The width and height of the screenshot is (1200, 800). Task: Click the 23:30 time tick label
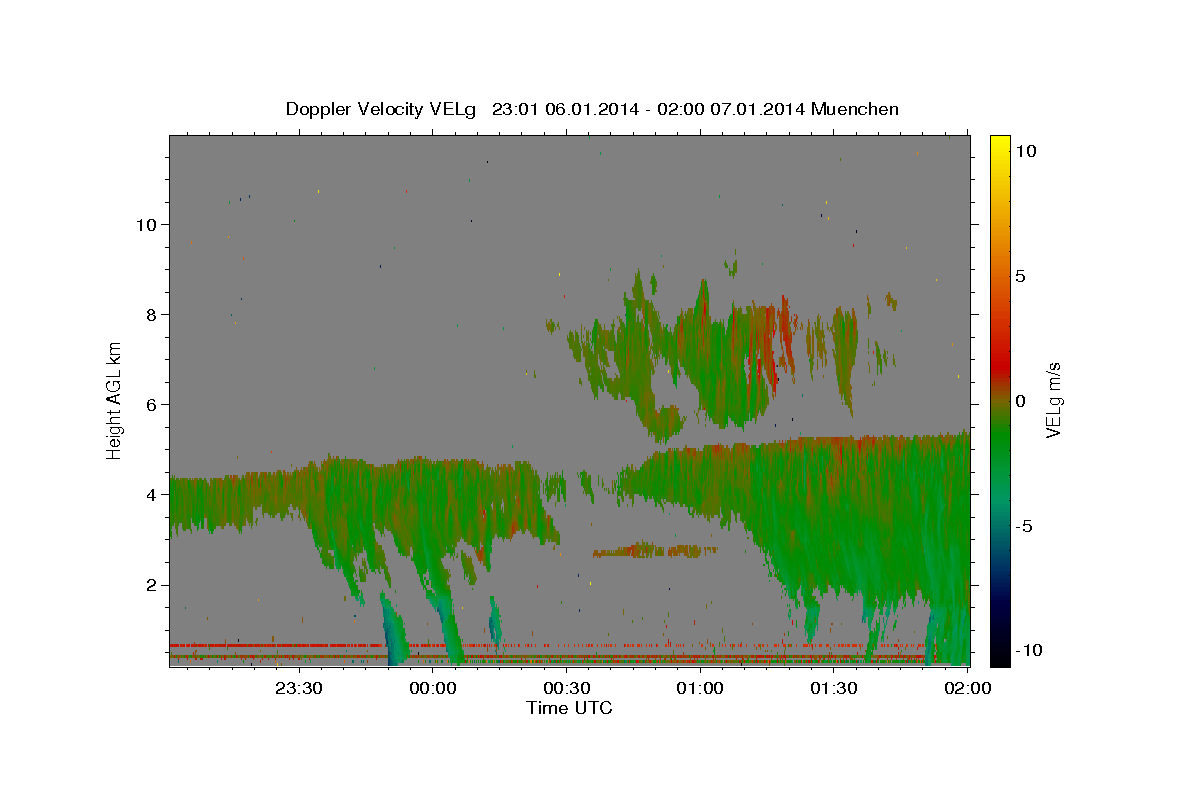pyautogui.click(x=298, y=689)
